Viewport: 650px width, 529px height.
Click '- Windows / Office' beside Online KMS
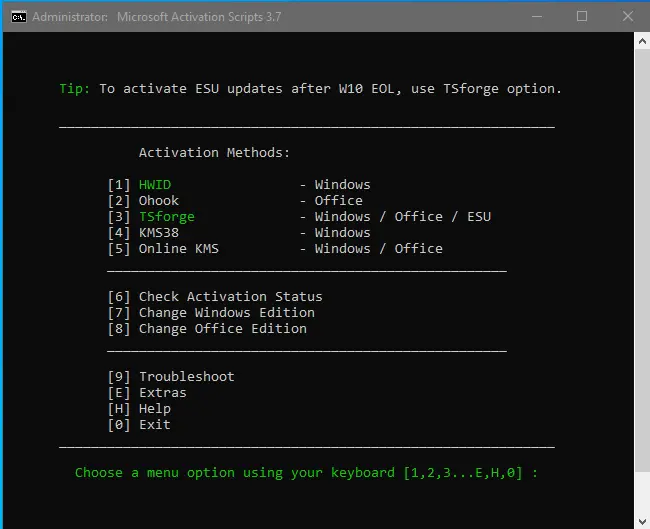coord(371,249)
